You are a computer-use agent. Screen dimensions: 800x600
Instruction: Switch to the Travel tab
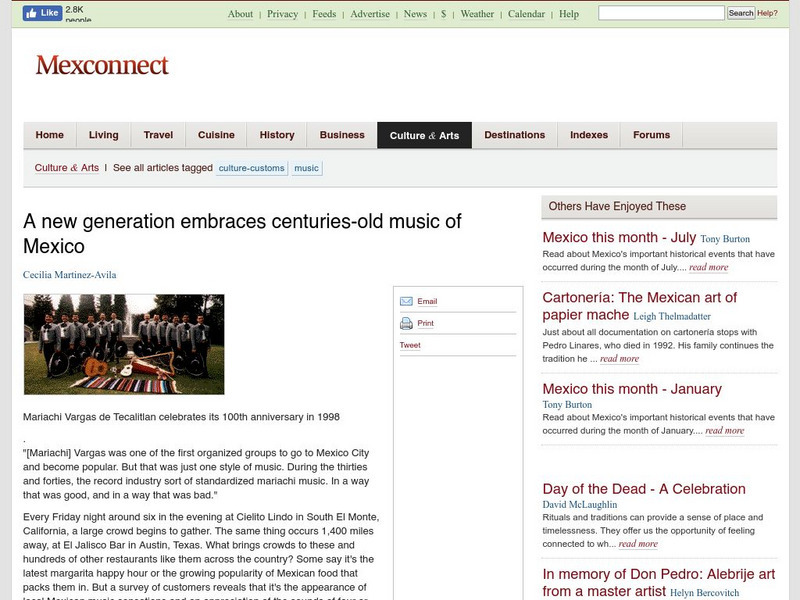[x=158, y=135]
